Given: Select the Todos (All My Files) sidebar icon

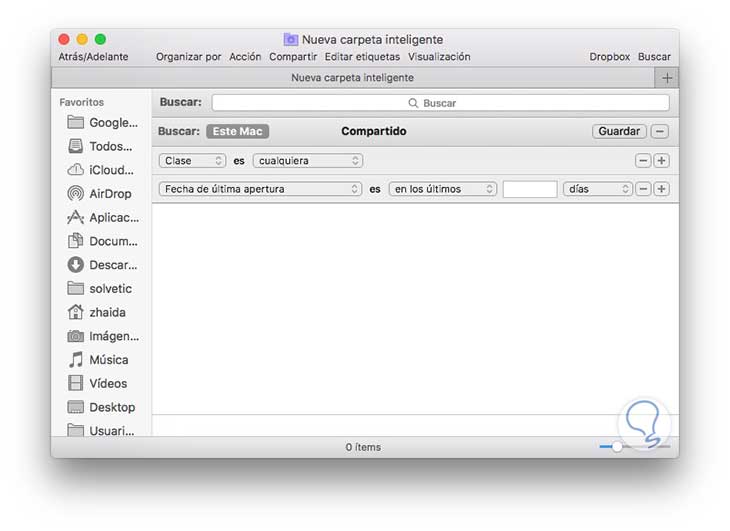Looking at the screenshot, I should pyautogui.click(x=75, y=146).
